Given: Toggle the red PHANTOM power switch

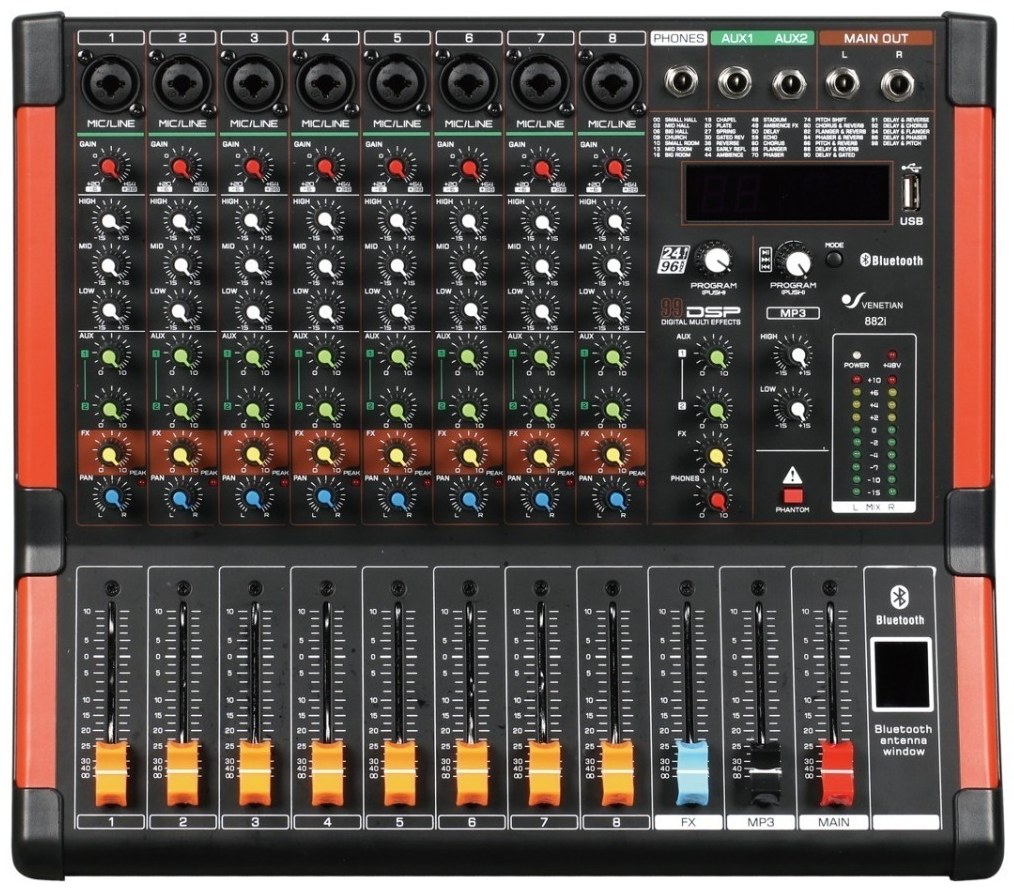Looking at the screenshot, I should 792,496.
